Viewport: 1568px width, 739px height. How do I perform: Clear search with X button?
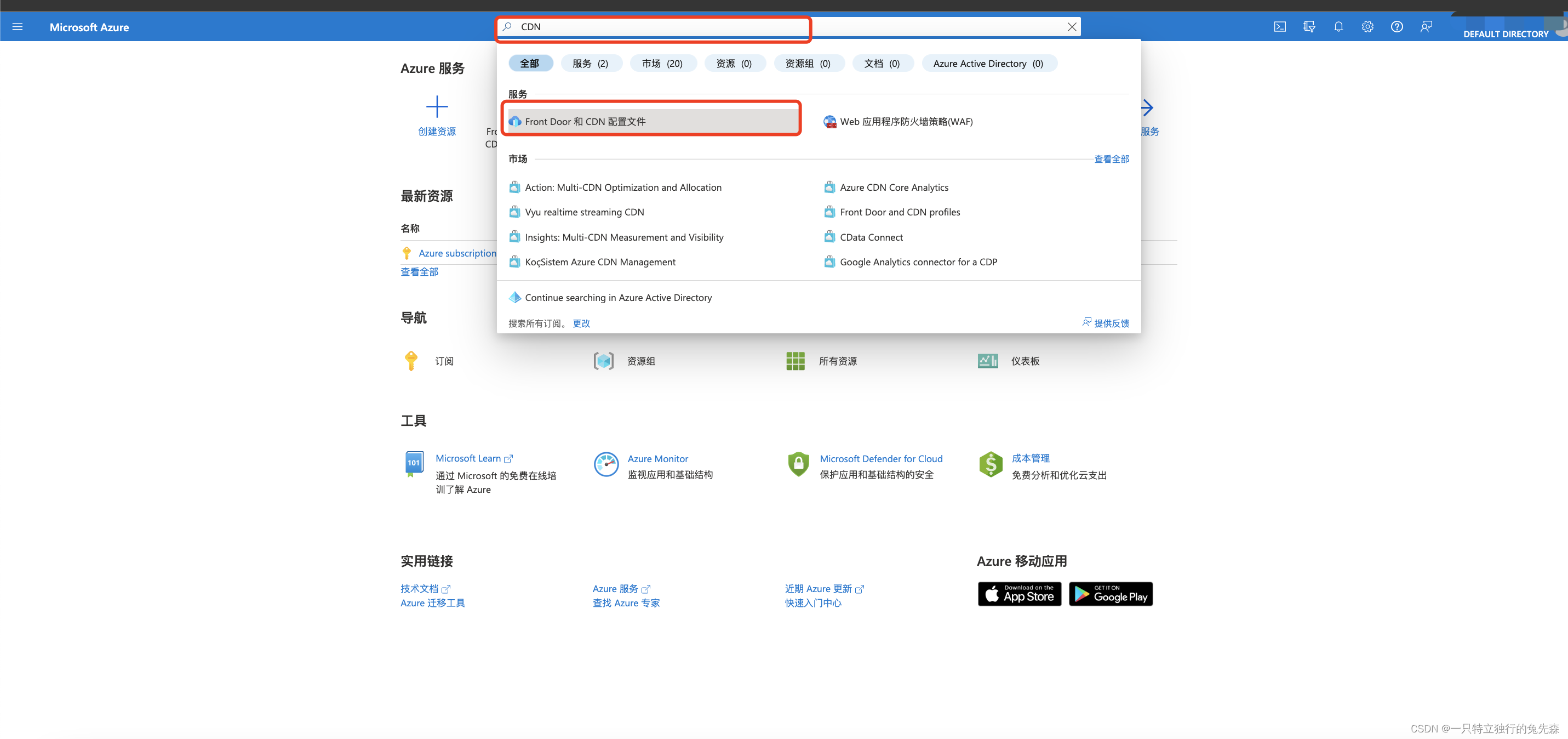click(1071, 27)
